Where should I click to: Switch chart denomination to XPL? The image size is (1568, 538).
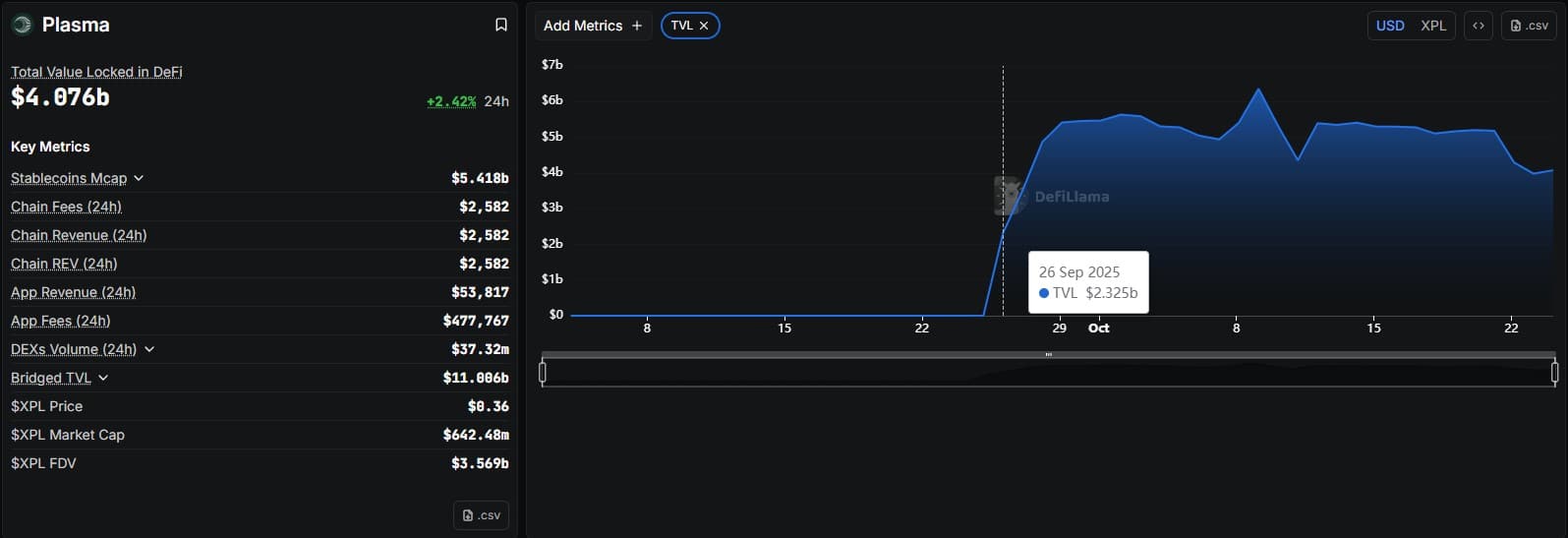coord(1433,26)
